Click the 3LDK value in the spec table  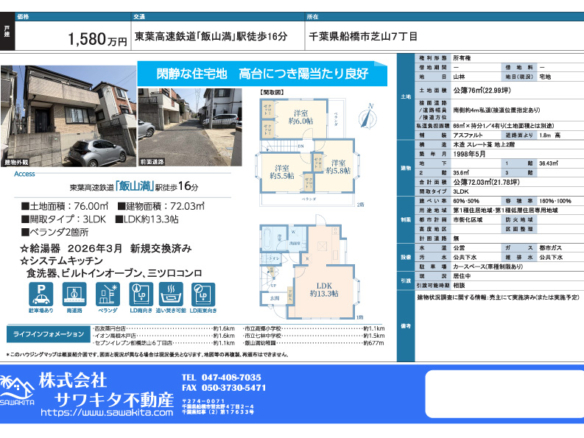(x=461, y=191)
